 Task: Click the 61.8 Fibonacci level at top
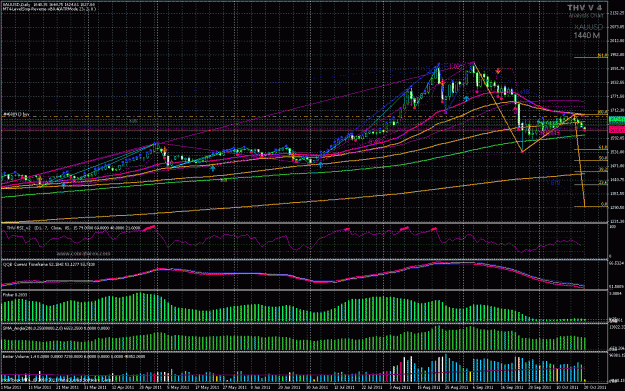click(602, 55)
